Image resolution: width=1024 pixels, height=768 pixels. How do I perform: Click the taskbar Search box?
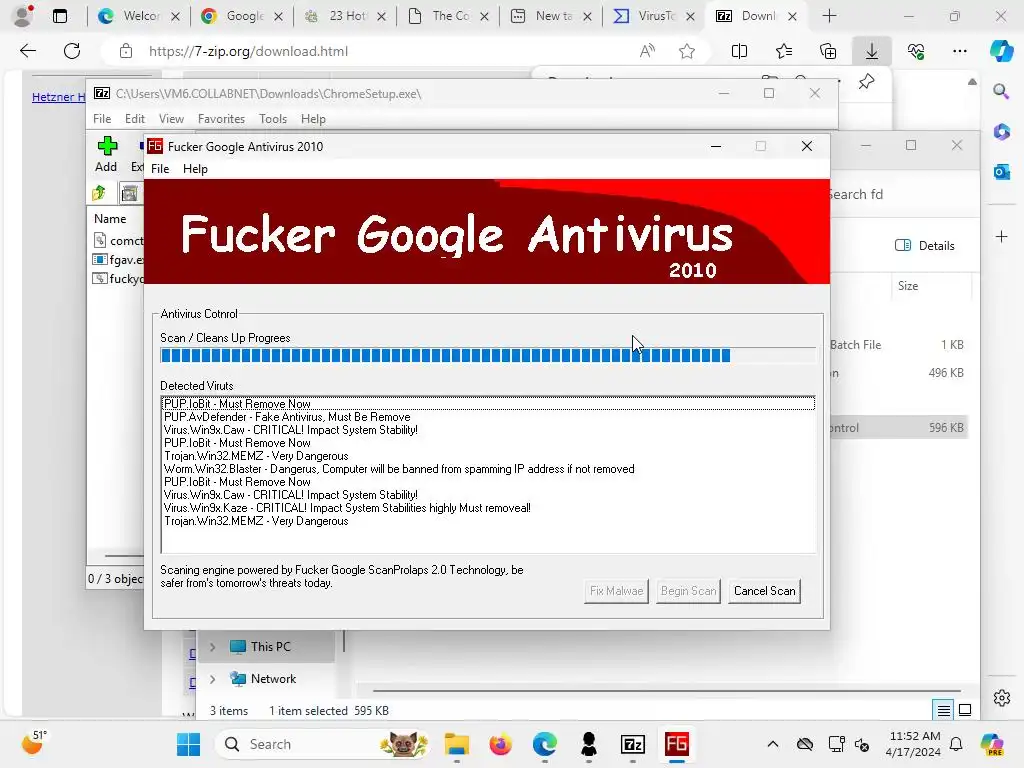click(x=323, y=744)
